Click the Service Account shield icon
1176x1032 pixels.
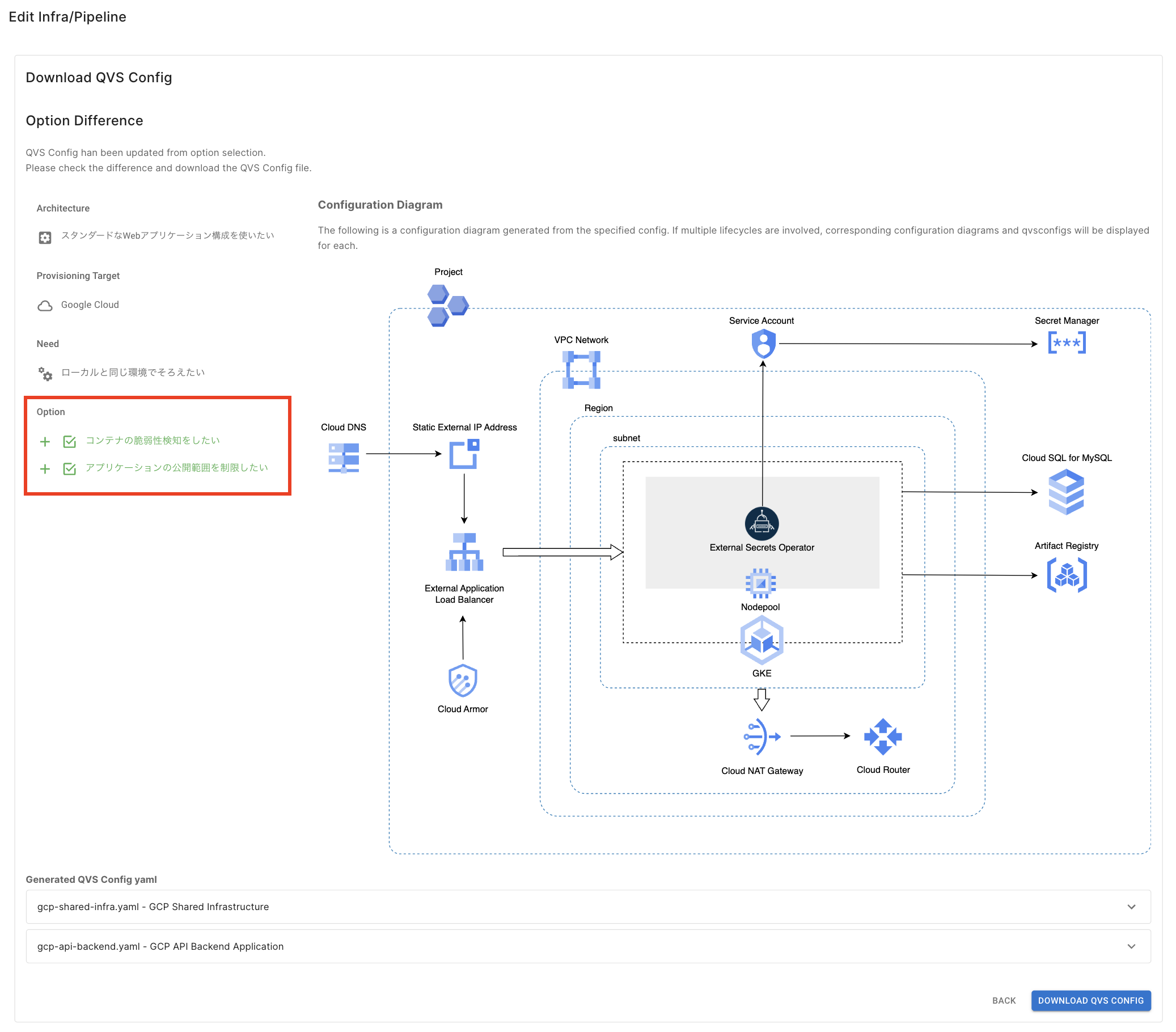click(763, 344)
